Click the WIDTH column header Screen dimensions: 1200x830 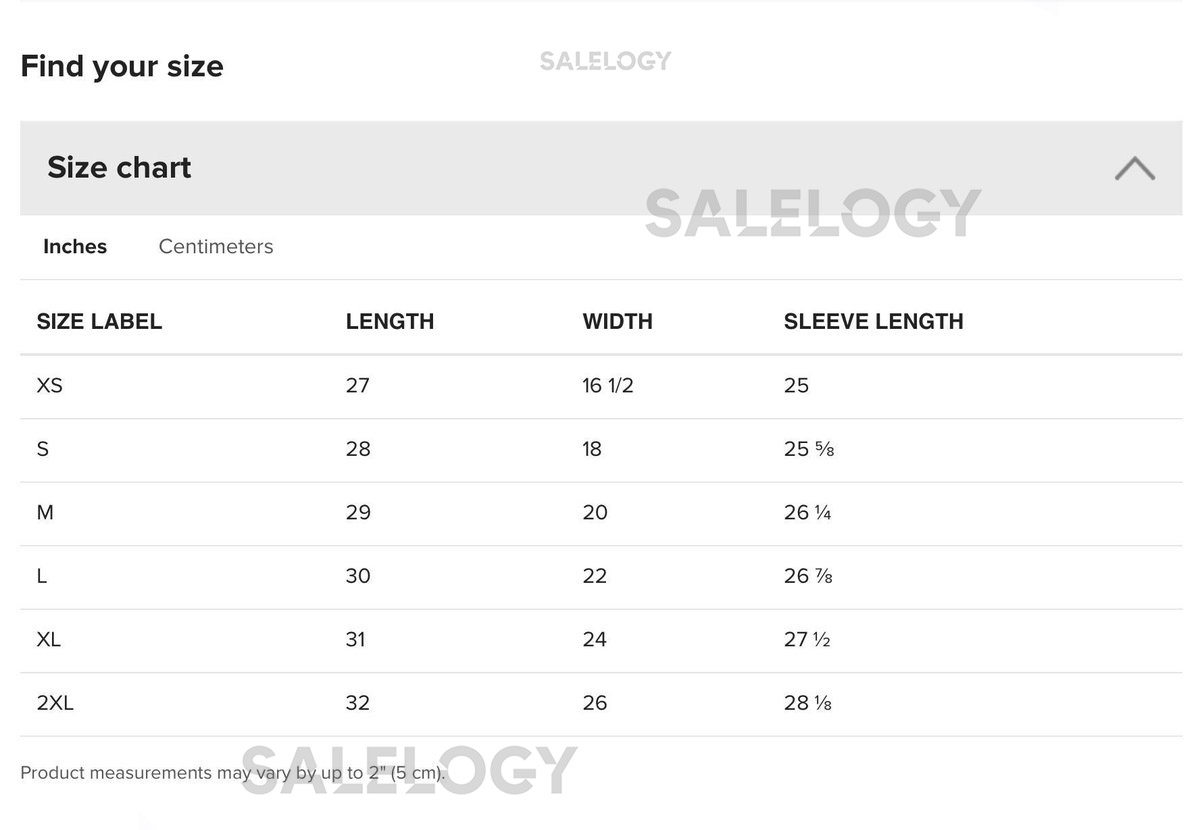tap(617, 322)
